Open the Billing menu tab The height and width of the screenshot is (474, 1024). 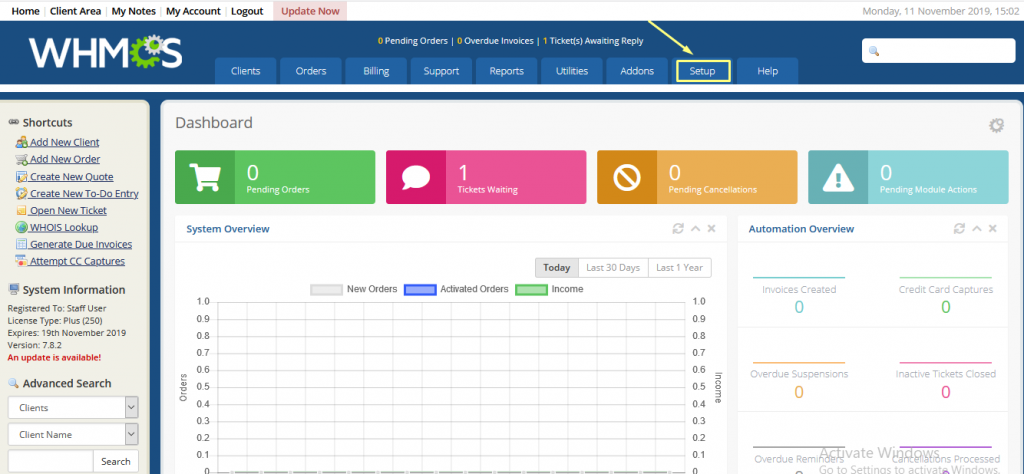pos(376,71)
